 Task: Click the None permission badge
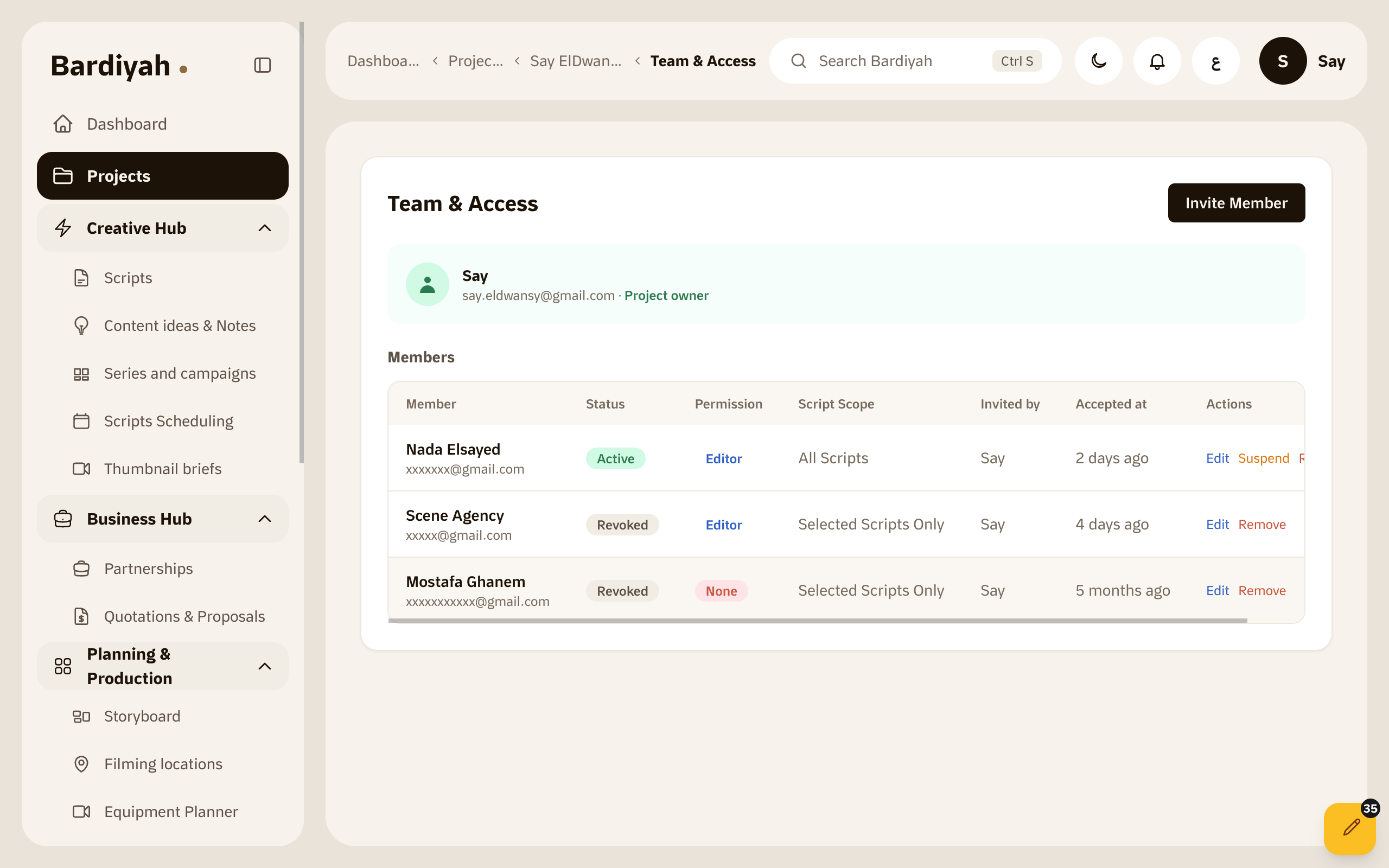(x=721, y=591)
